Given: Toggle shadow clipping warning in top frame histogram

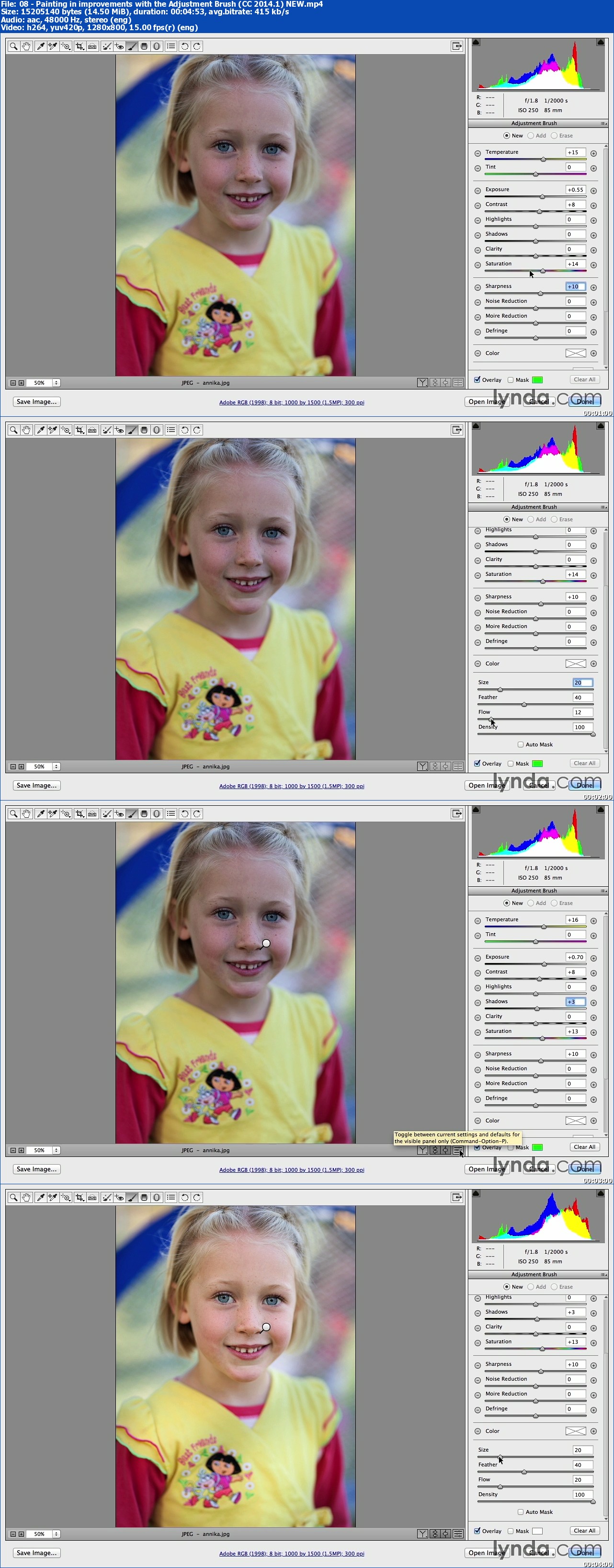Looking at the screenshot, I should click(x=477, y=43).
